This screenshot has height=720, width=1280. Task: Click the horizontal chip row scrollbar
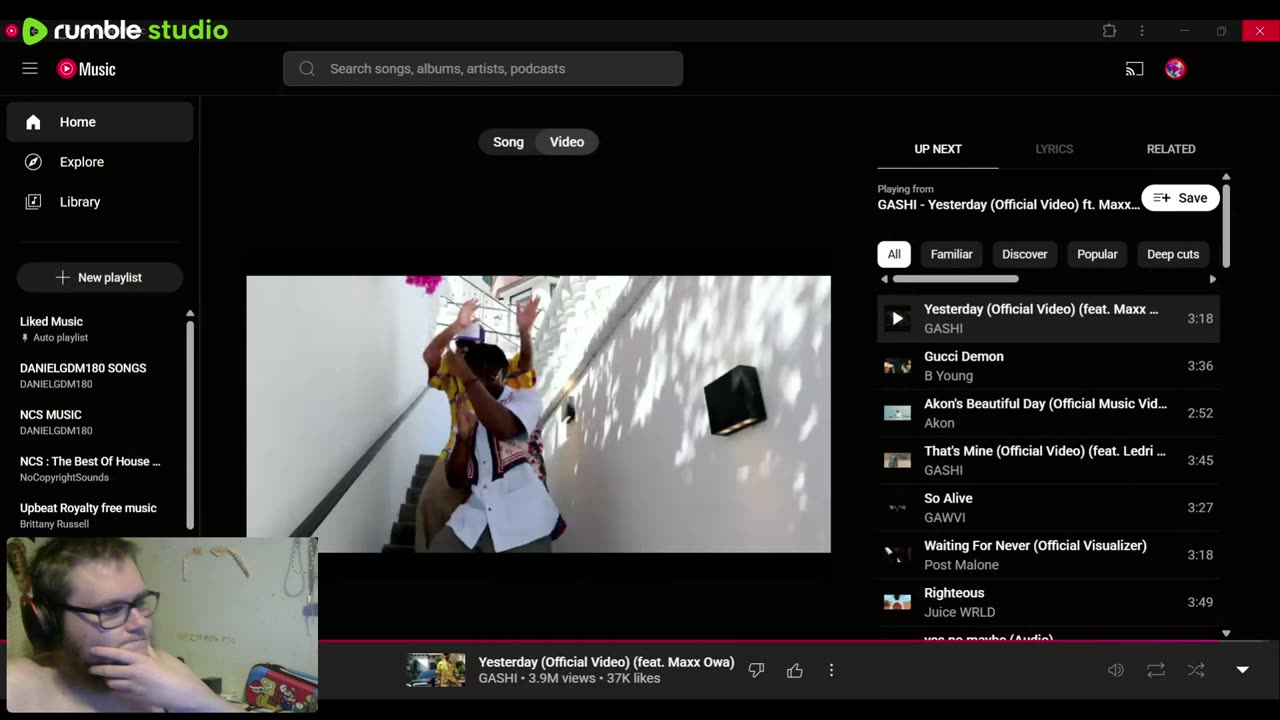pos(955,279)
